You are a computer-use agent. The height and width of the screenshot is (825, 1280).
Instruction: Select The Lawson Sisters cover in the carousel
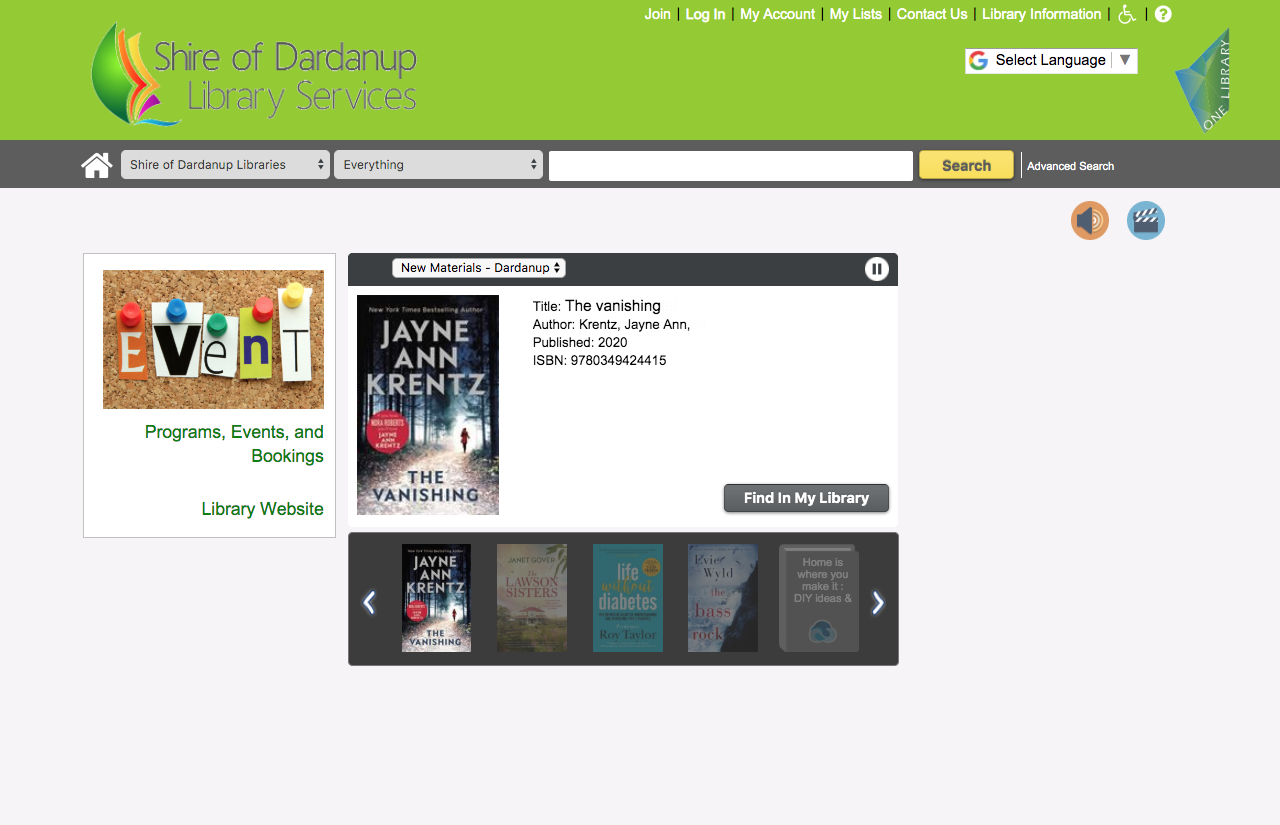(532, 598)
